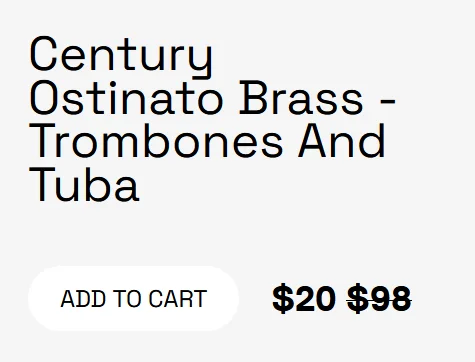Click the word Tuba in title
This screenshot has width=475, height=362.
84,184
